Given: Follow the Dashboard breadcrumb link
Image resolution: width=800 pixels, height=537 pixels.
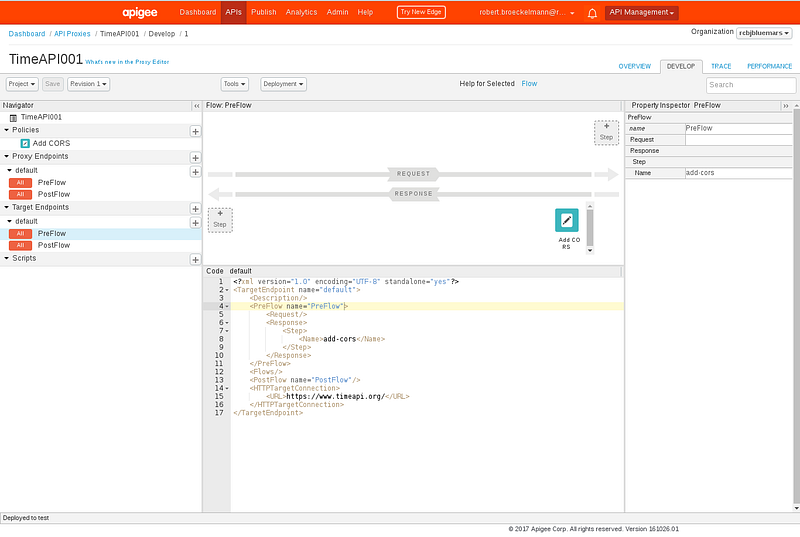Looking at the screenshot, I should 27,34.
